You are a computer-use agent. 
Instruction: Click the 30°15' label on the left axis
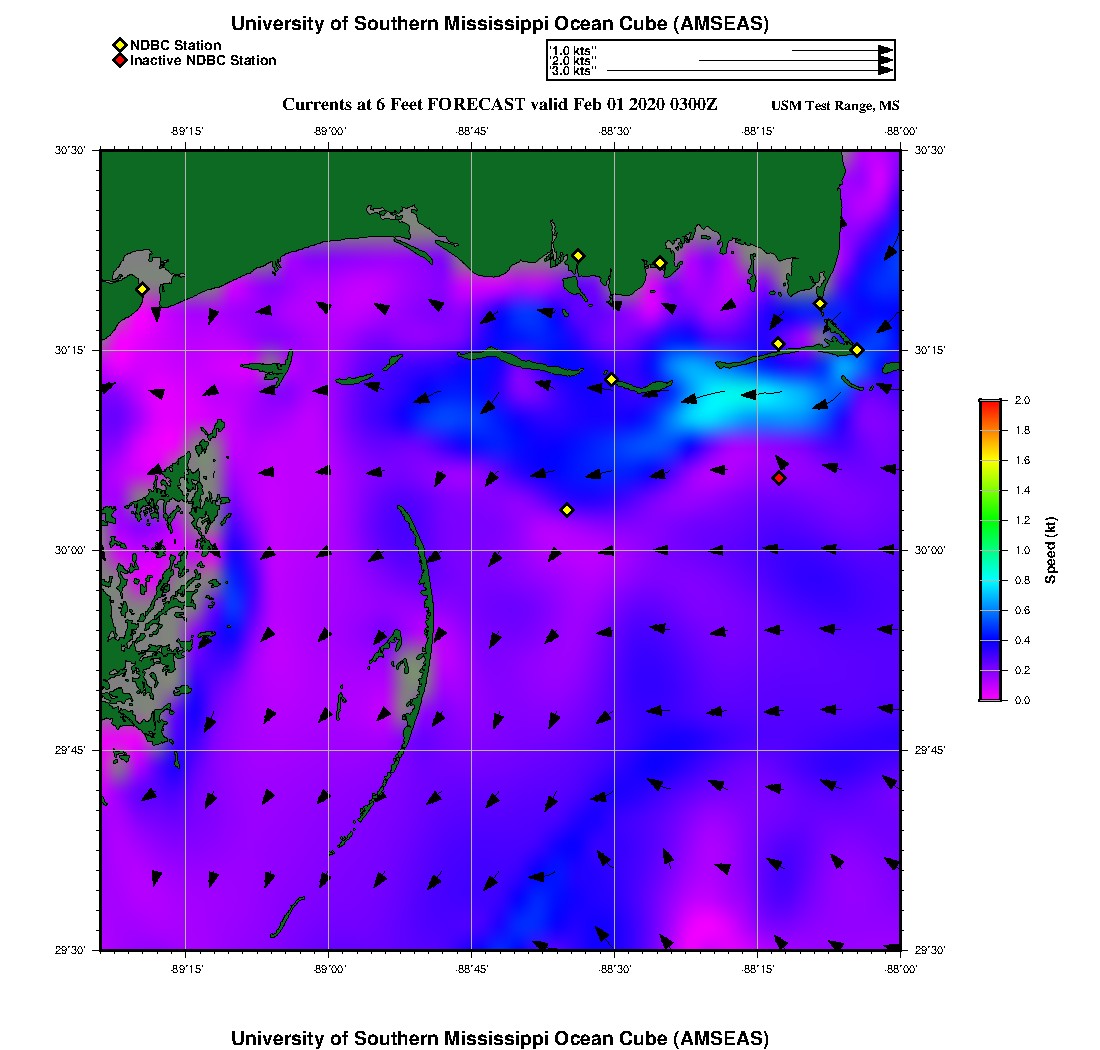70,350
